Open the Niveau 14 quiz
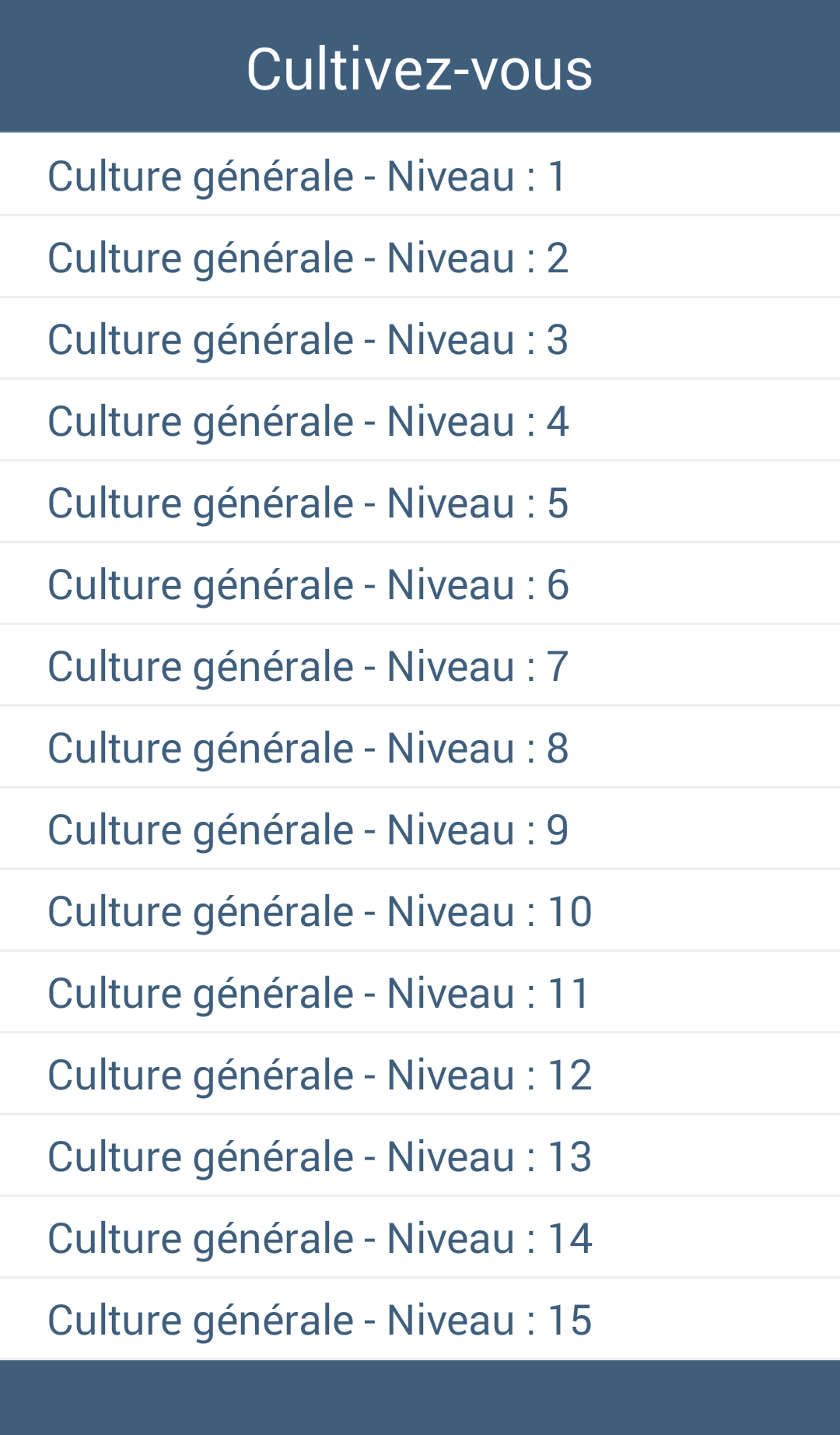Image resolution: width=840 pixels, height=1435 pixels. click(x=420, y=1237)
